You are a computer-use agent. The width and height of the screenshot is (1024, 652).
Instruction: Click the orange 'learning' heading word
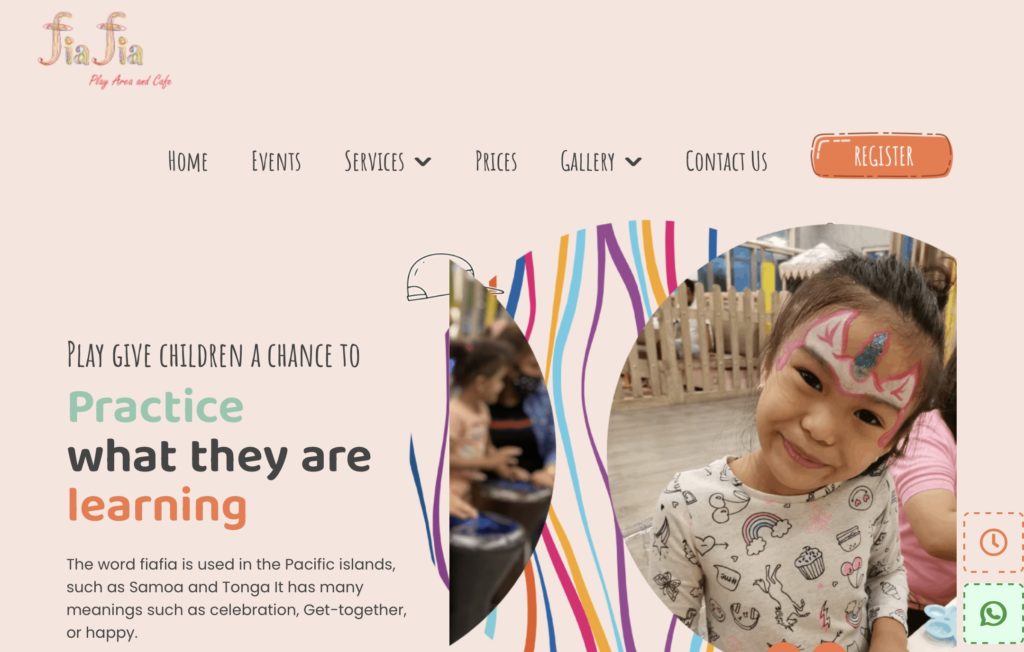point(157,506)
